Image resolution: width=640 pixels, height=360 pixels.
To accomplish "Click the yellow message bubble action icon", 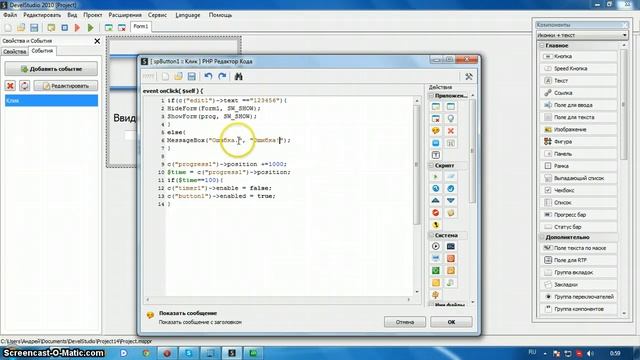I will [x=436, y=131].
